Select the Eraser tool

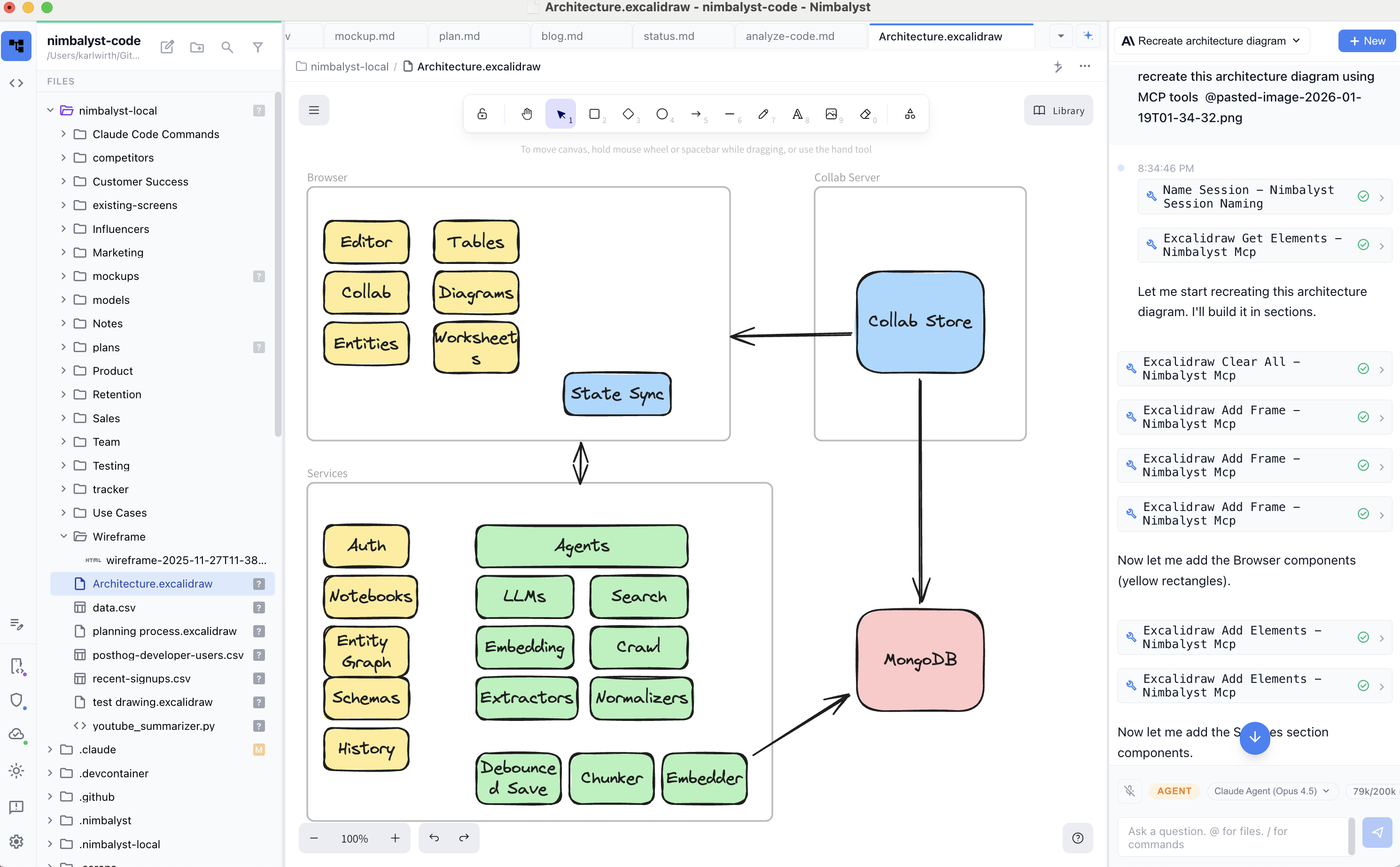point(865,114)
